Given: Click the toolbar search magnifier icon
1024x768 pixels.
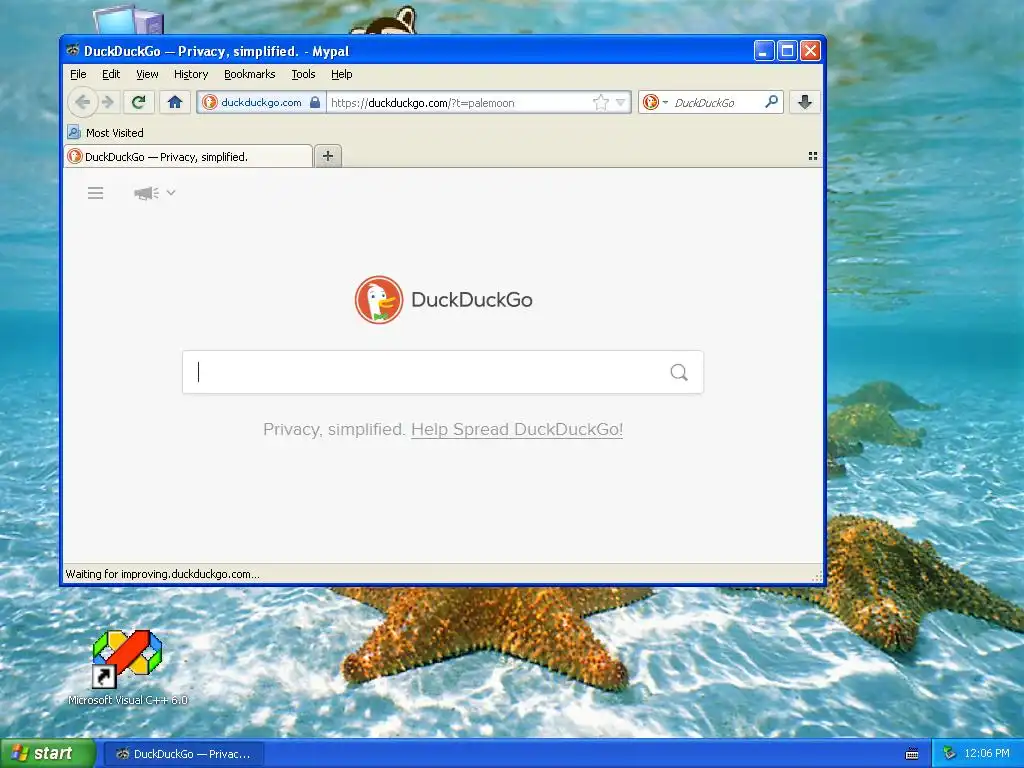Looking at the screenshot, I should 771,102.
